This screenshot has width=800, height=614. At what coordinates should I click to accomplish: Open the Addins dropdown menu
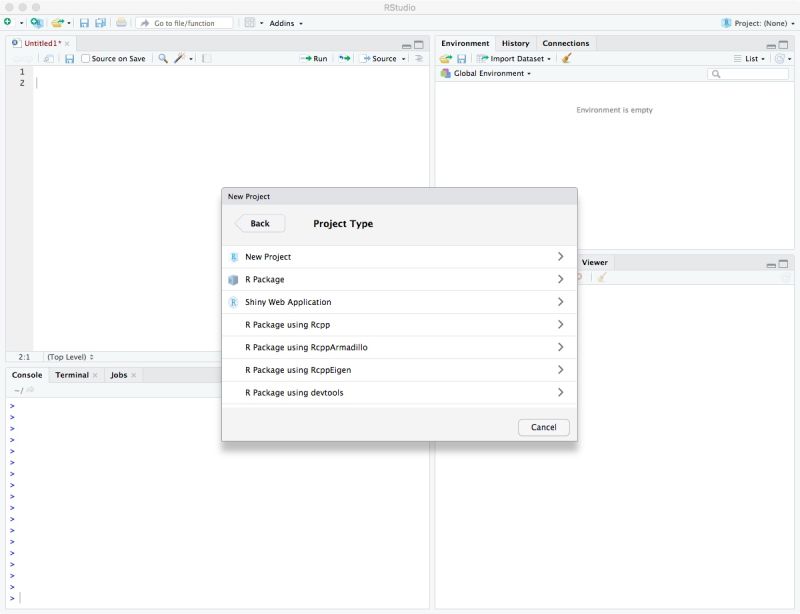(x=286, y=23)
